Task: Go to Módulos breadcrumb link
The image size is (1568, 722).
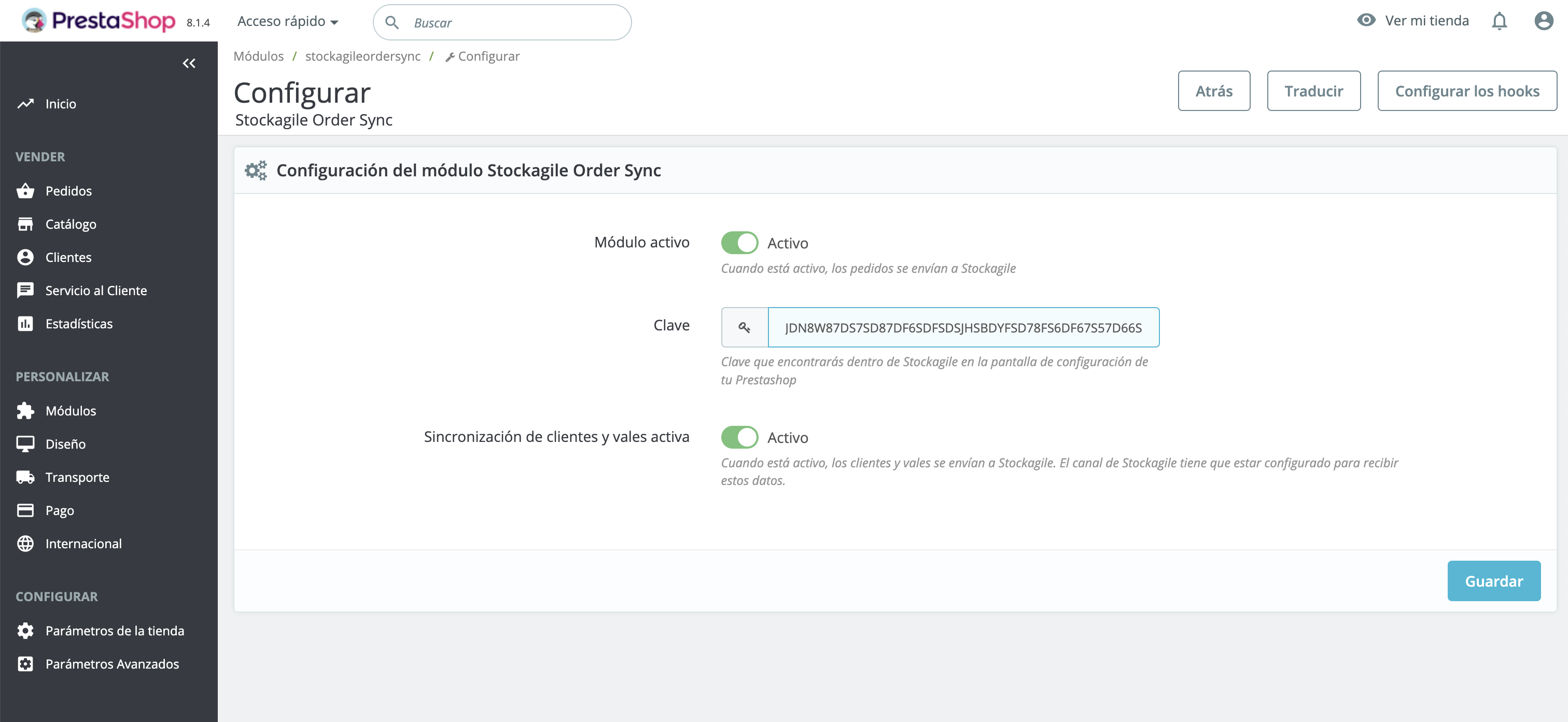Action: [x=258, y=56]
